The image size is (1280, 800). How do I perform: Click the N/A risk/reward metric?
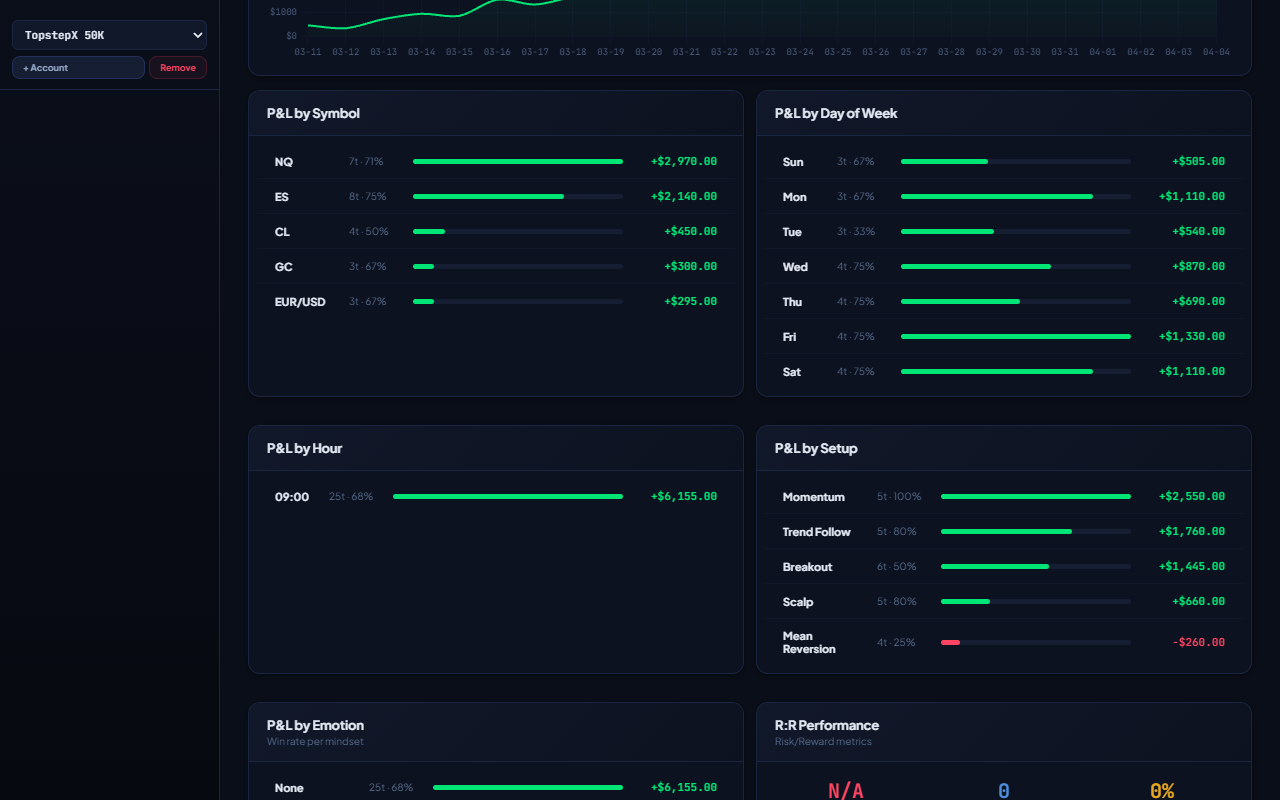point(846,790)
